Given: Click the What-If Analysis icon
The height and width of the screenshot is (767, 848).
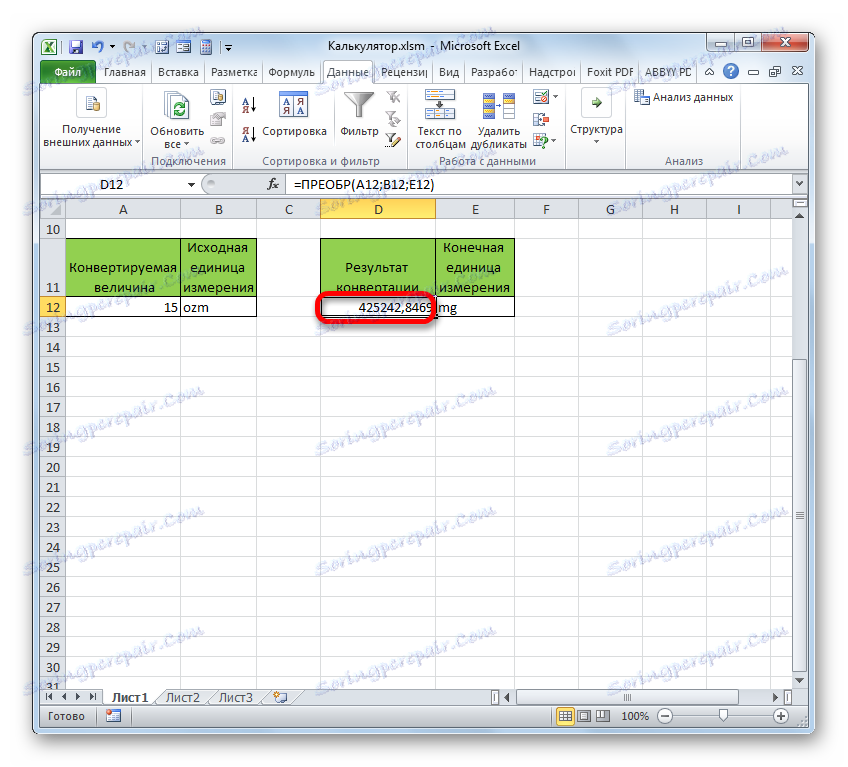Looking at the screenshot, I should (540, 141).
